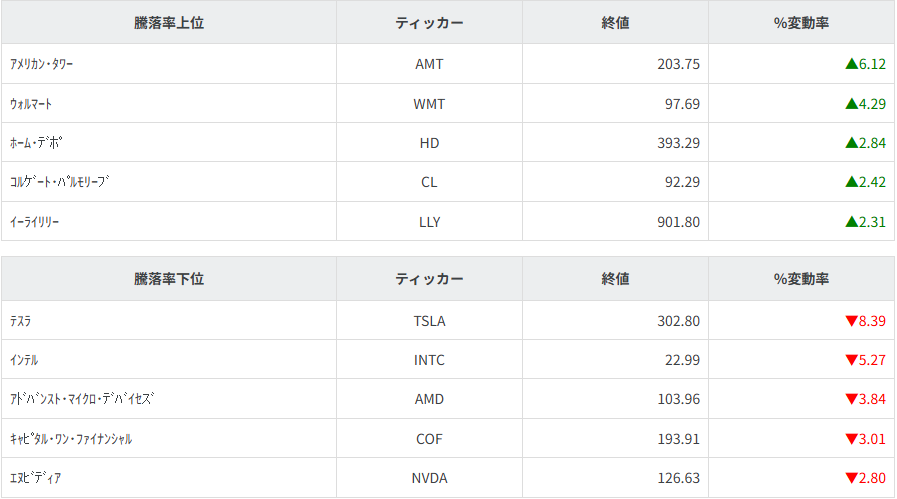Click the ティッカー header in the top table
This screenshot has height=499, width=897.
429,23
